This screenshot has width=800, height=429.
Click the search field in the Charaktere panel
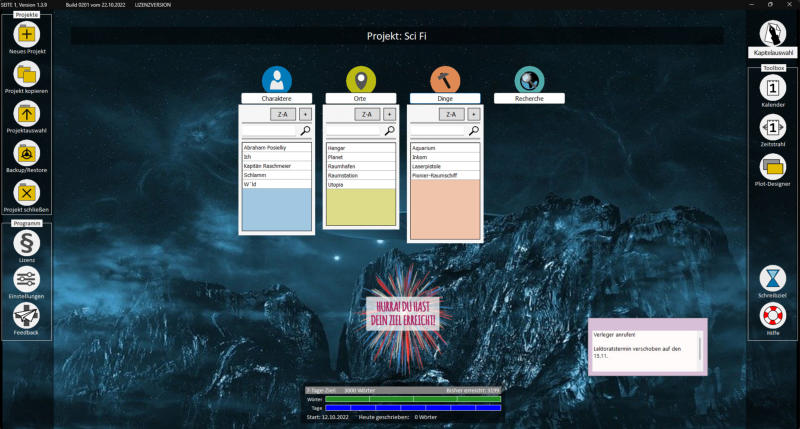point(270,130)
